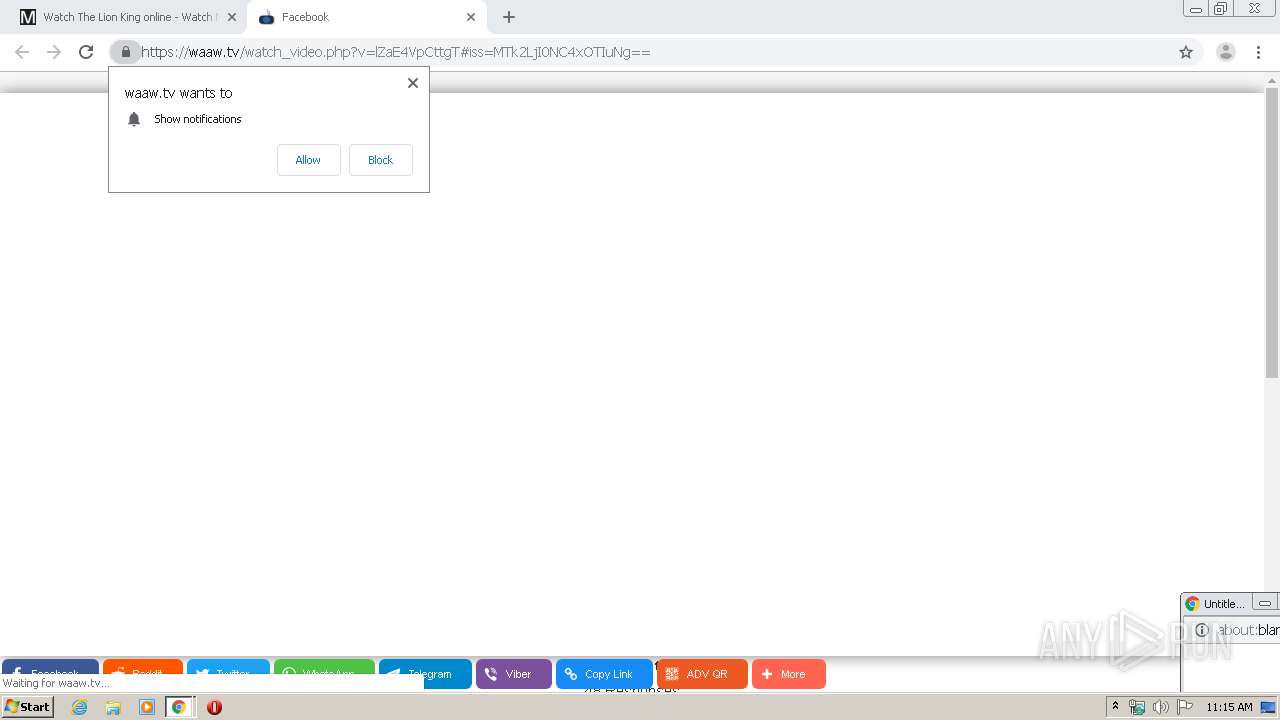The width and height of the screenshot is (1280, 720).
Task: Allow notifications from waaw.tv
Action: tap(308, 160)
